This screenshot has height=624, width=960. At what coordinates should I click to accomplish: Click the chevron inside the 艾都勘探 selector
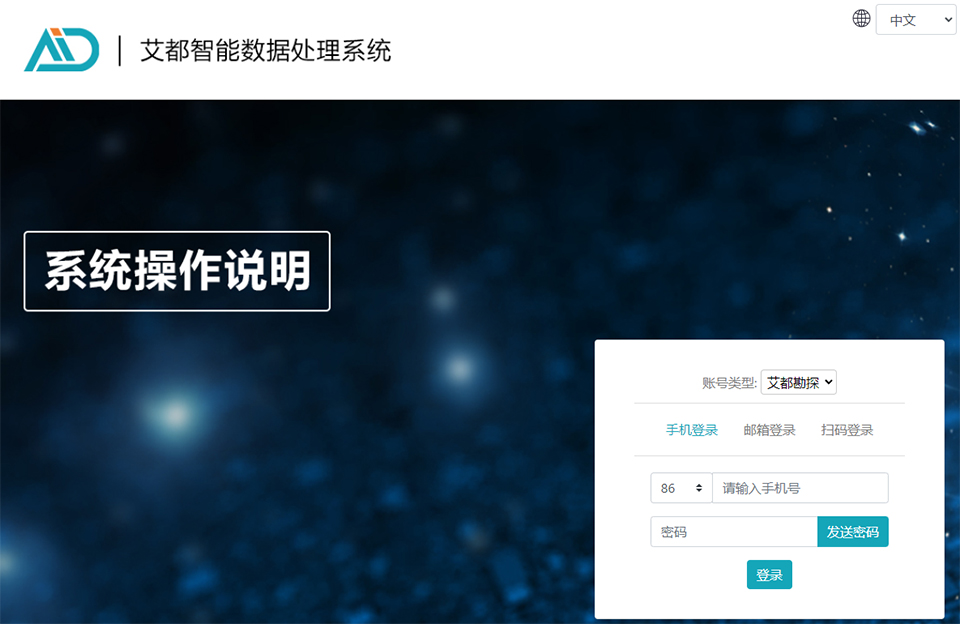click(x=828, y=382)
